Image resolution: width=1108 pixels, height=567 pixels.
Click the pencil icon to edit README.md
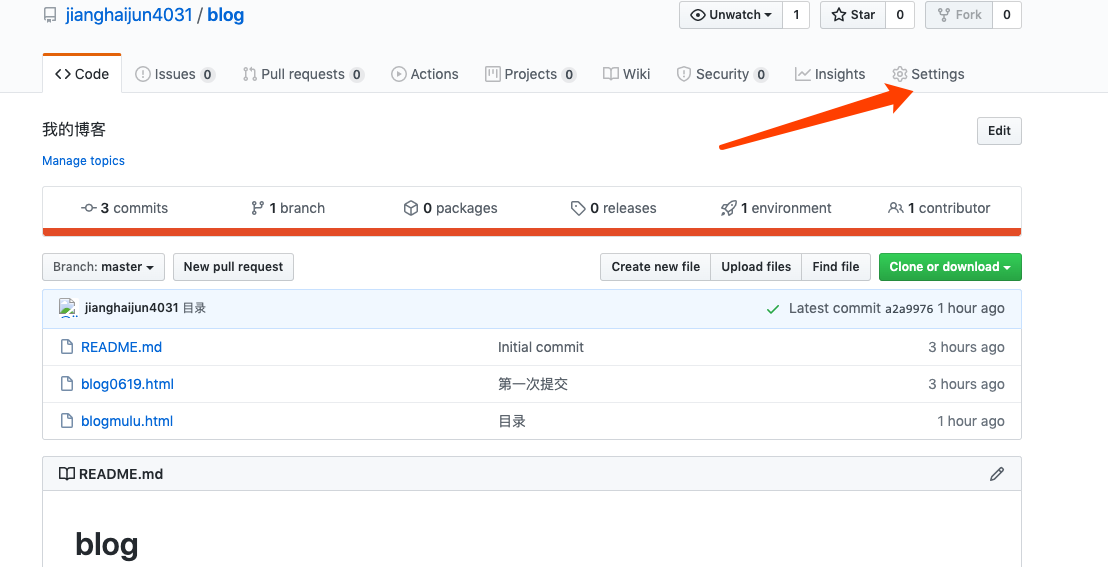pos(996,474)
